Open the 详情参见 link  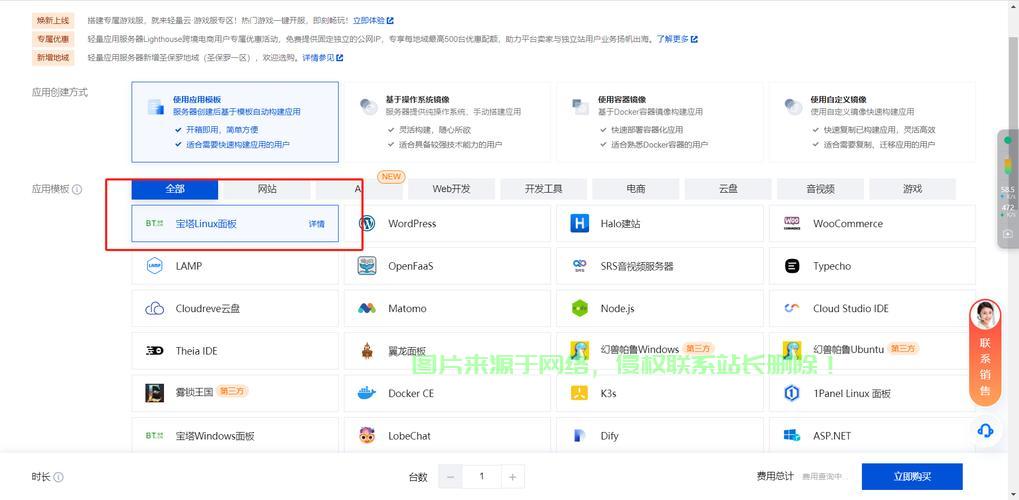tap(322, 57)
